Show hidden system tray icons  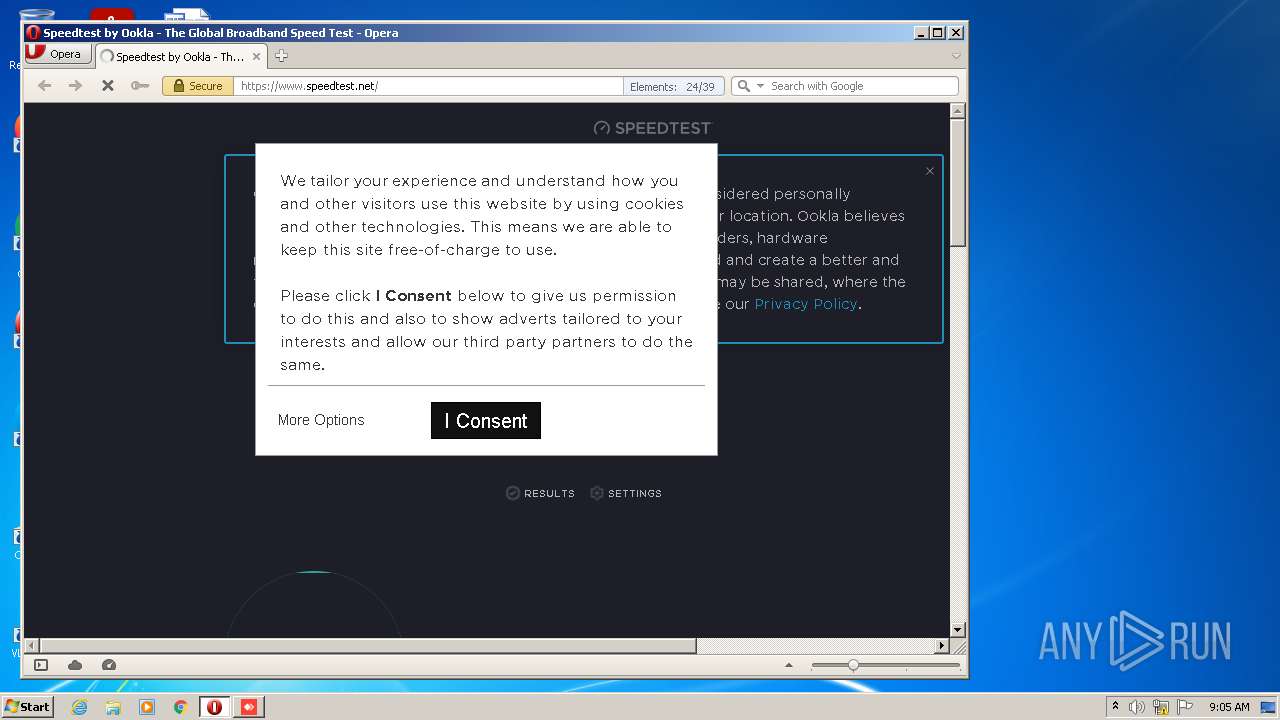point(1115,707)
